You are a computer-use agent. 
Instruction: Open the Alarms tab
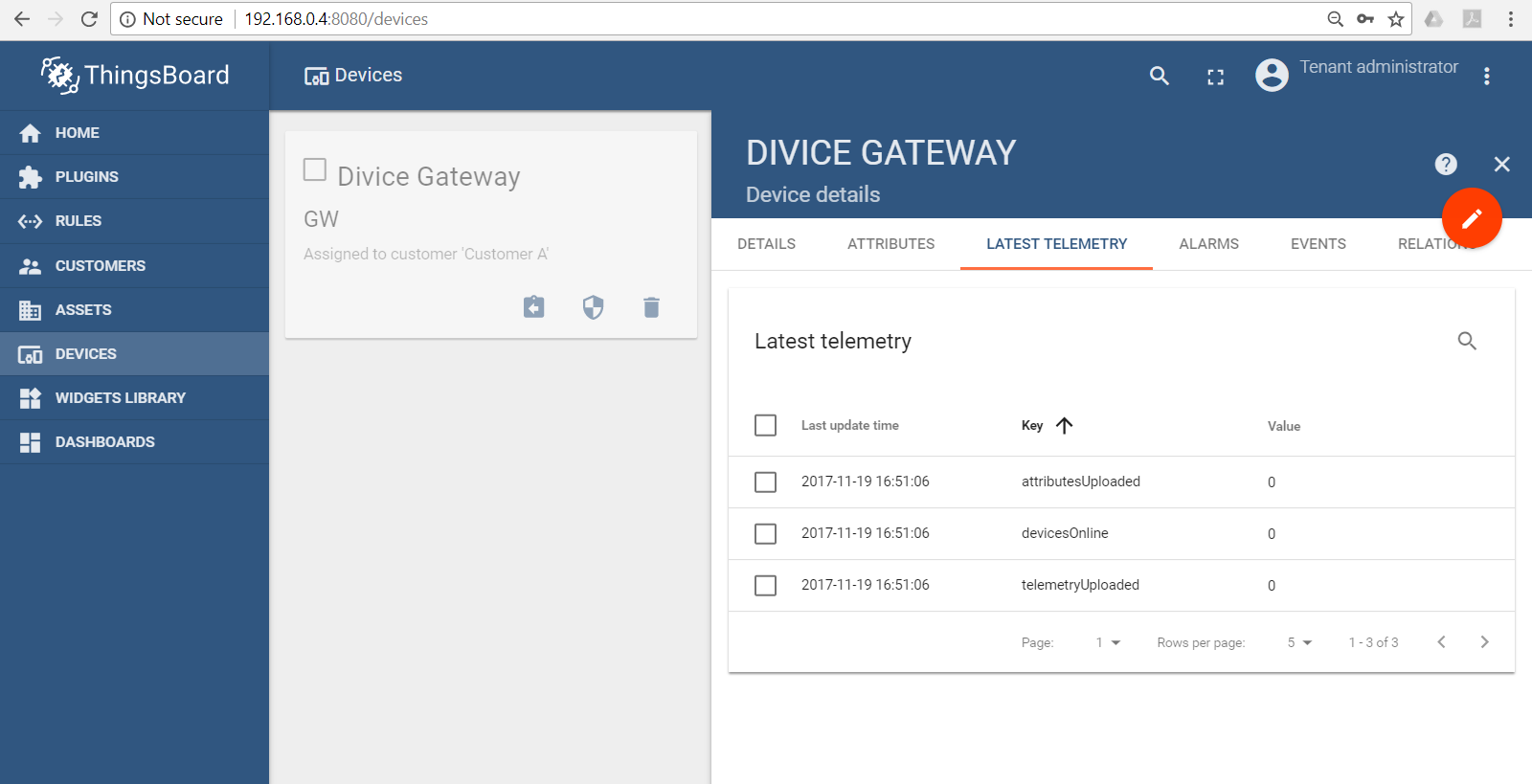tap(1208, 244)
